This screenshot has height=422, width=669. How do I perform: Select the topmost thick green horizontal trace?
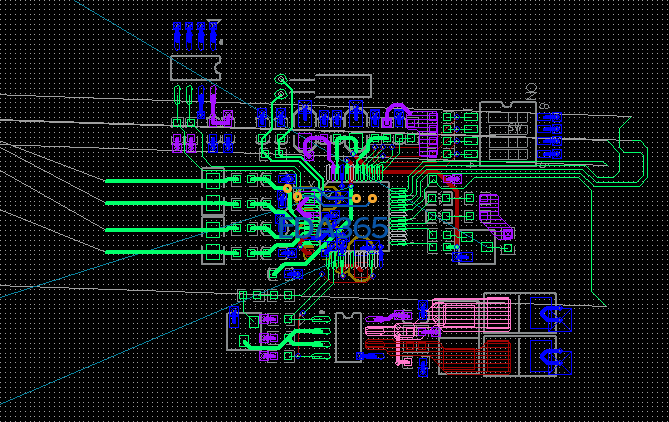coord(164,181)
